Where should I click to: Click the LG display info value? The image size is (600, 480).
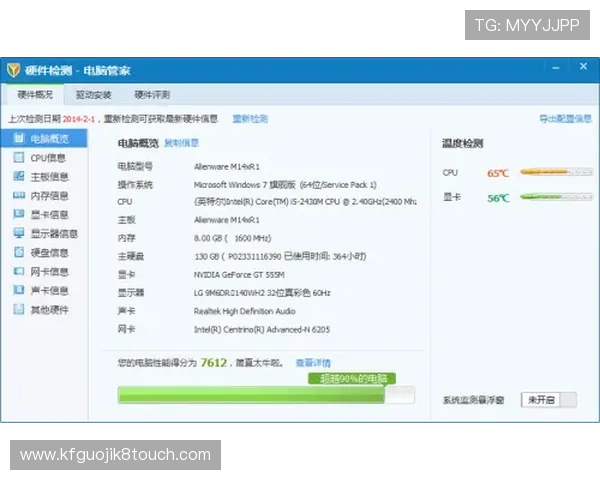[x=262, y=293]
